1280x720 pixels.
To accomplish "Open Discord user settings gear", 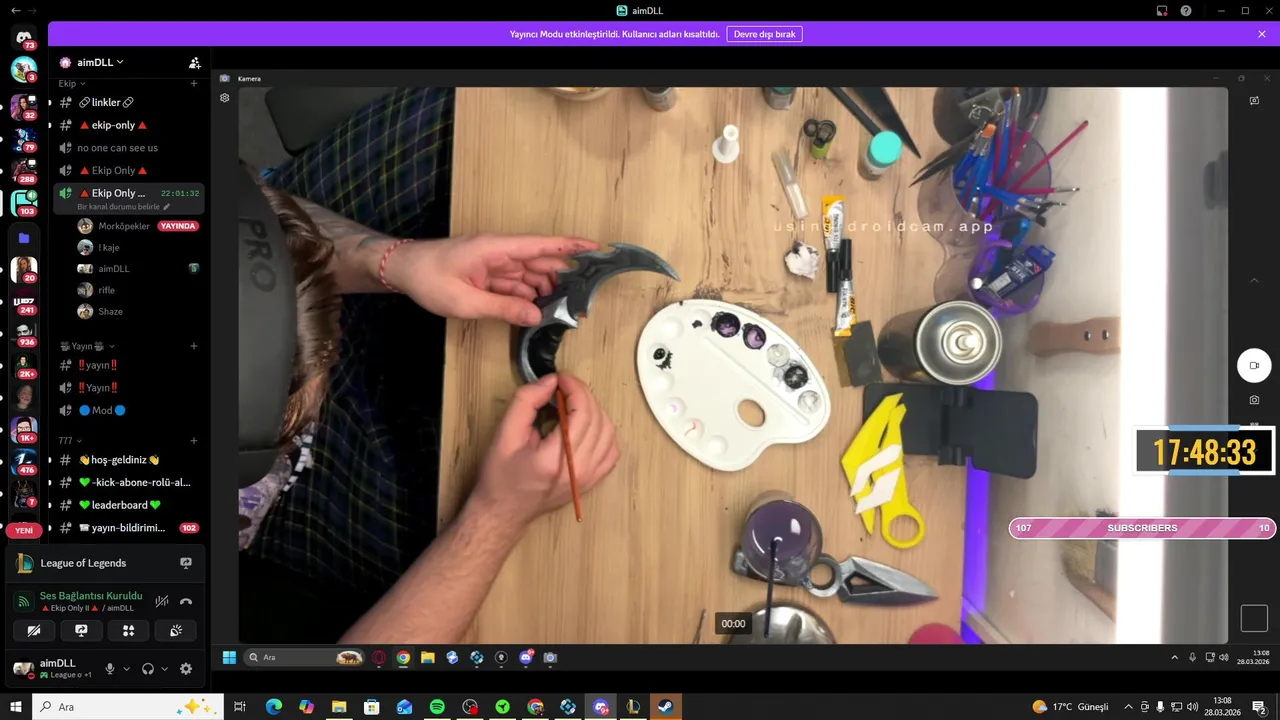I will (186, 669).
